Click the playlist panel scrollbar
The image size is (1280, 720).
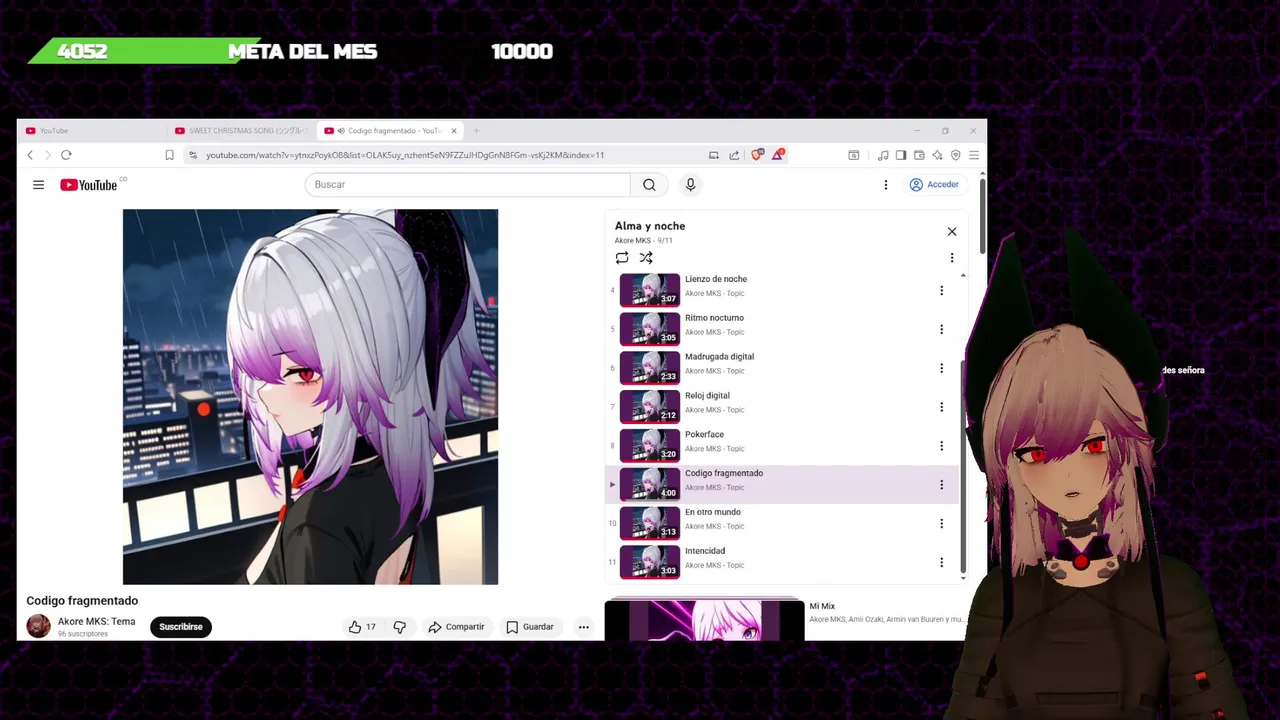pyautogui.click(x=963, y=468)
